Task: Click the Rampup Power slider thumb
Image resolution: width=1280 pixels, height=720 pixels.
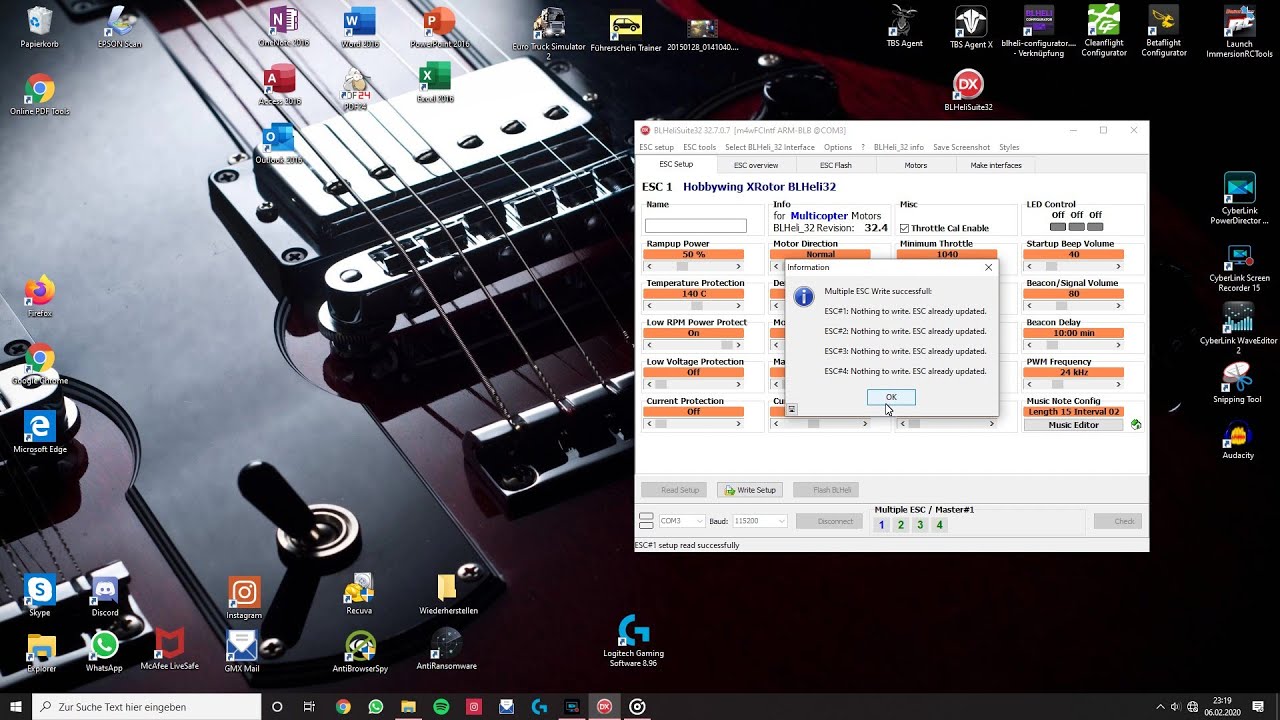Action: pyautogui.click(x=683, y=267)
